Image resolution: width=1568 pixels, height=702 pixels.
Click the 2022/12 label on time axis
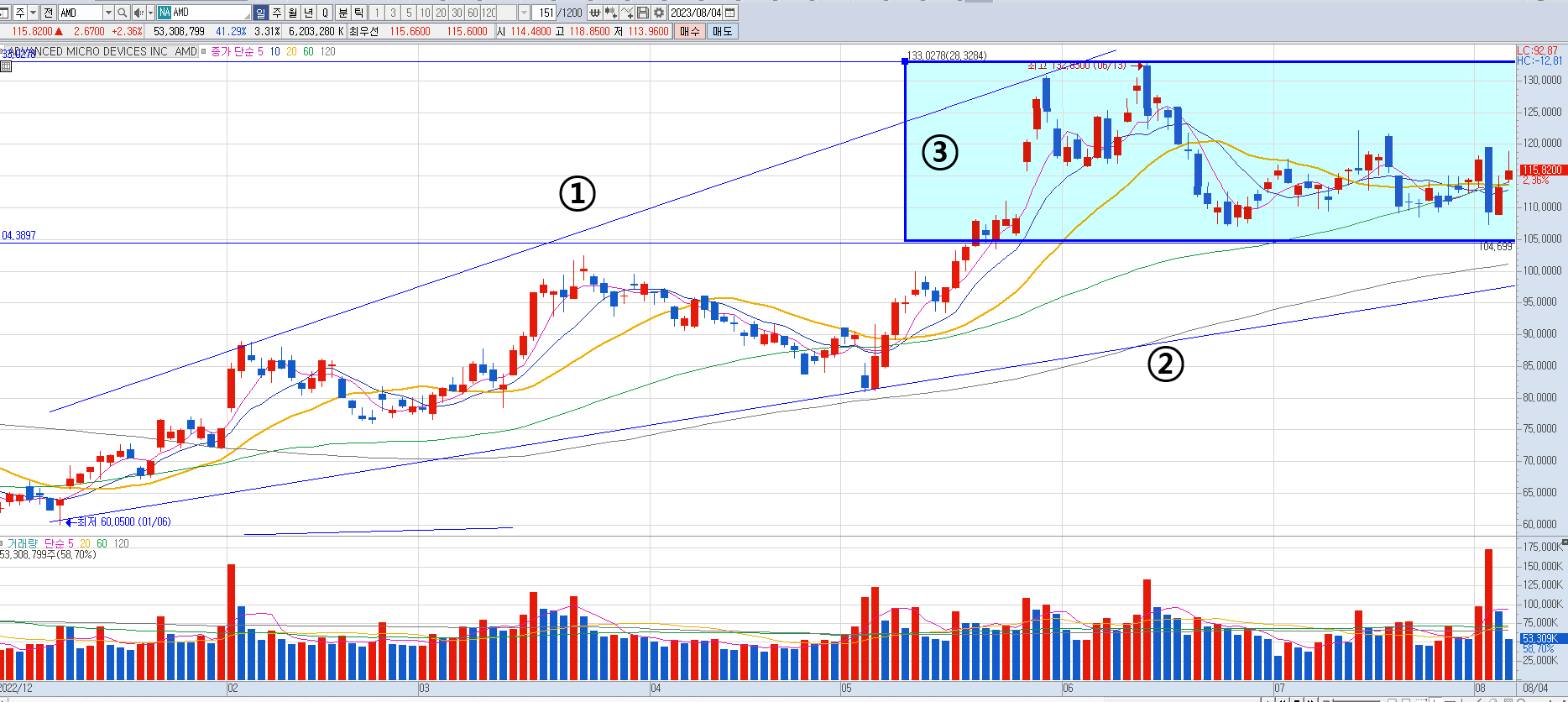tap(17, 688)
